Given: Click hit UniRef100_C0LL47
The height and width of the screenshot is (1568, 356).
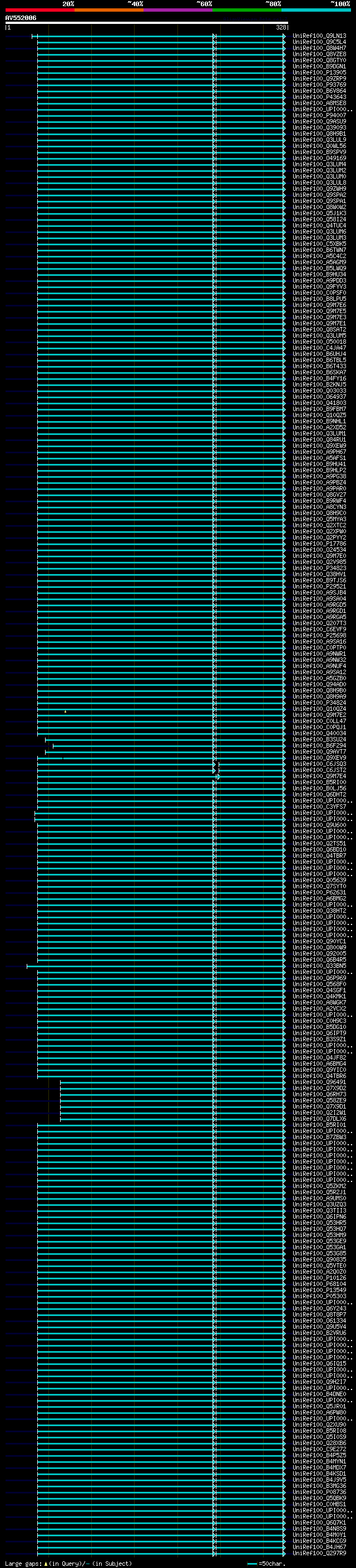Looking at the screenshot, I should 319,721.
